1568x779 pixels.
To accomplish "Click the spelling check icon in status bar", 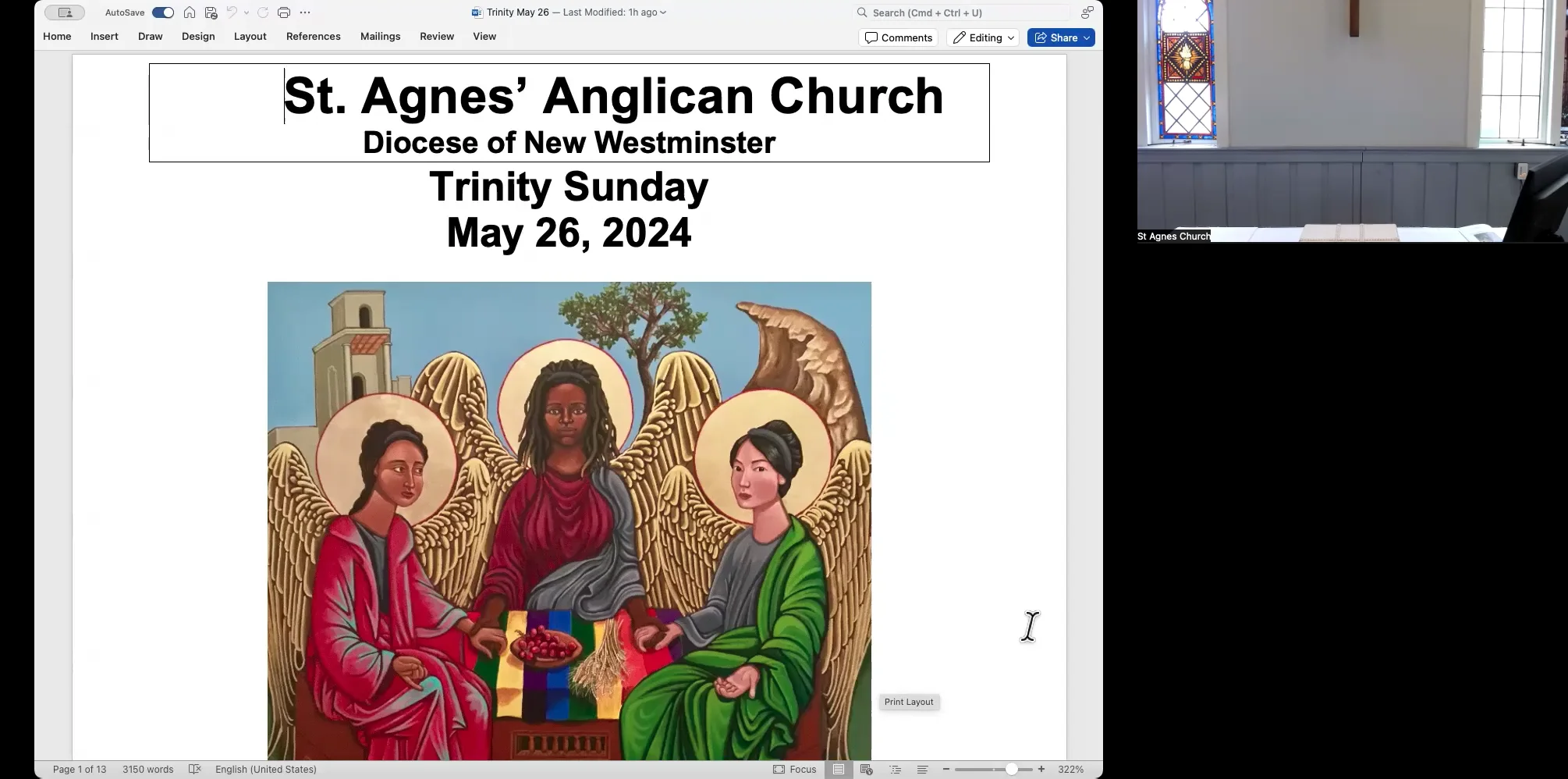I will (194, 770).
